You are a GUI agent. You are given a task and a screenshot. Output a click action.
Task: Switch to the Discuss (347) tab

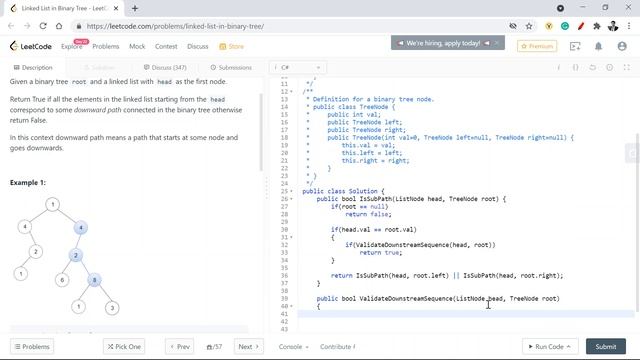coord(165,67)
